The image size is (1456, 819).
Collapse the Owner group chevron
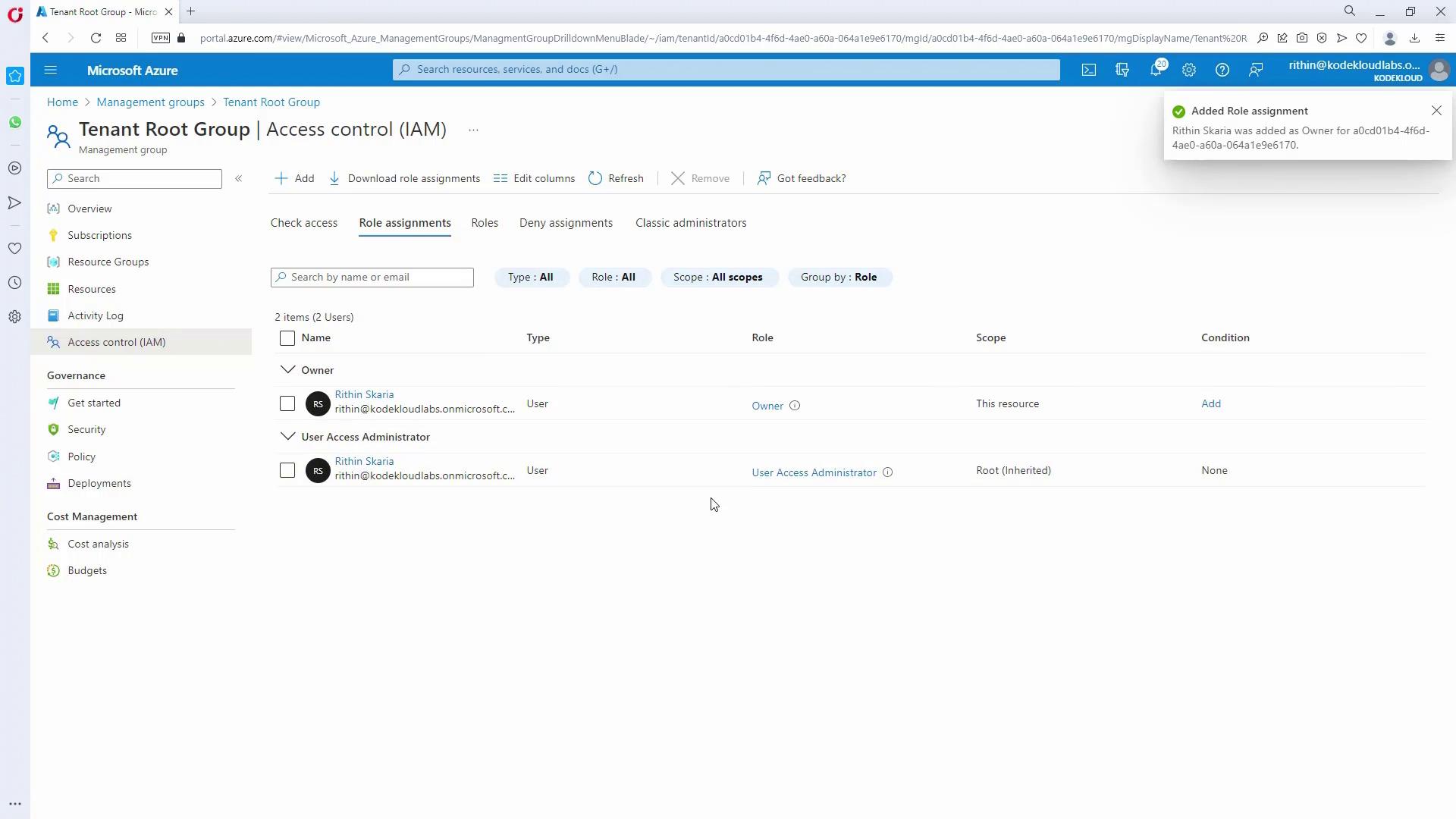point(287,370)
